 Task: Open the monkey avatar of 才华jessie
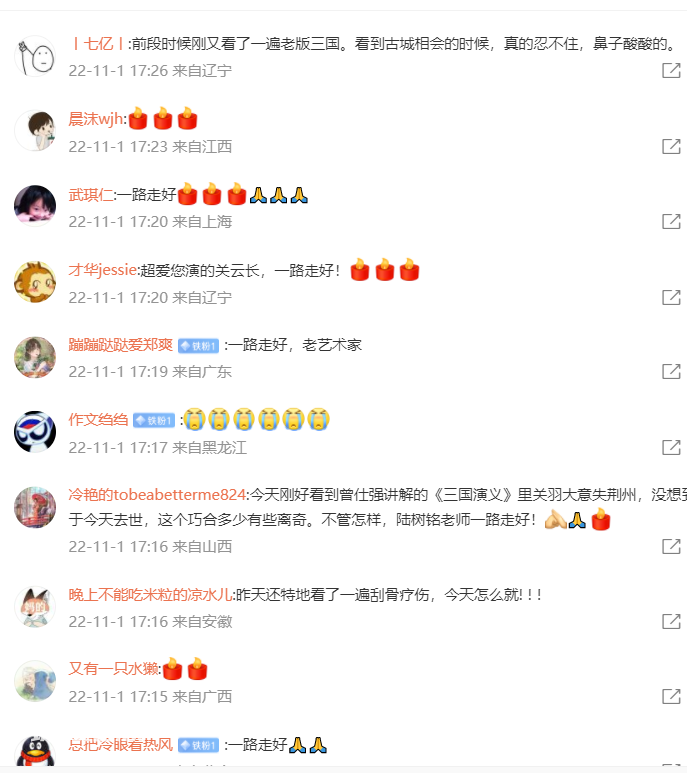point(35,281)
